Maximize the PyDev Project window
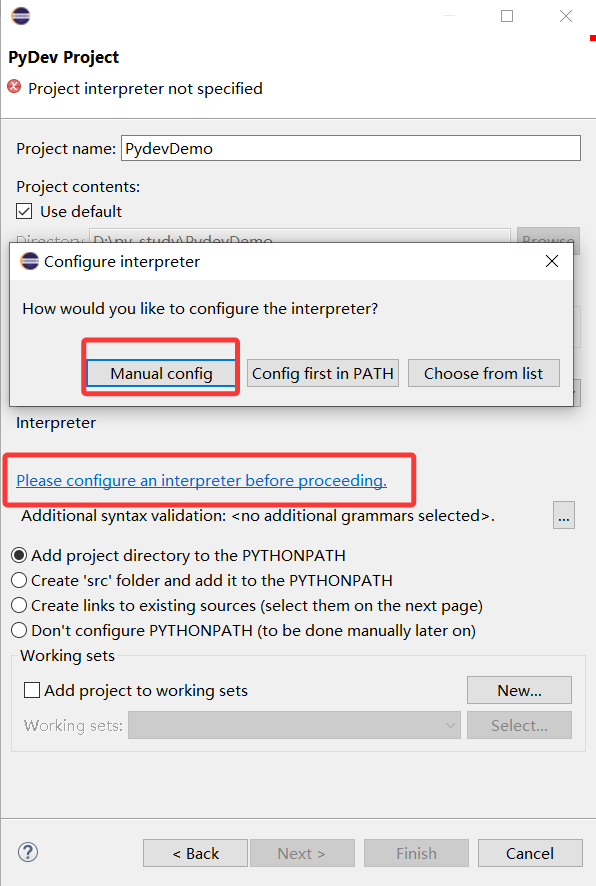596x886 pixels. [x=507, y=16]
